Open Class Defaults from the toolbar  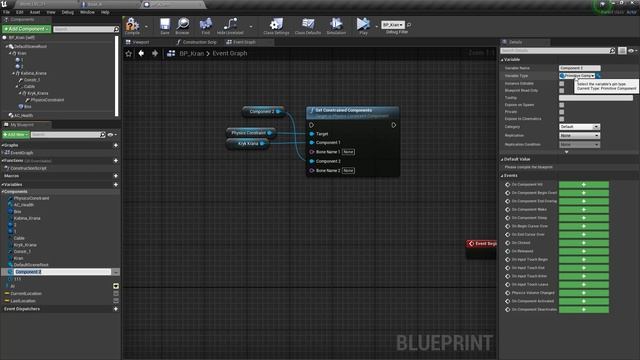click(x=308, y=24)
